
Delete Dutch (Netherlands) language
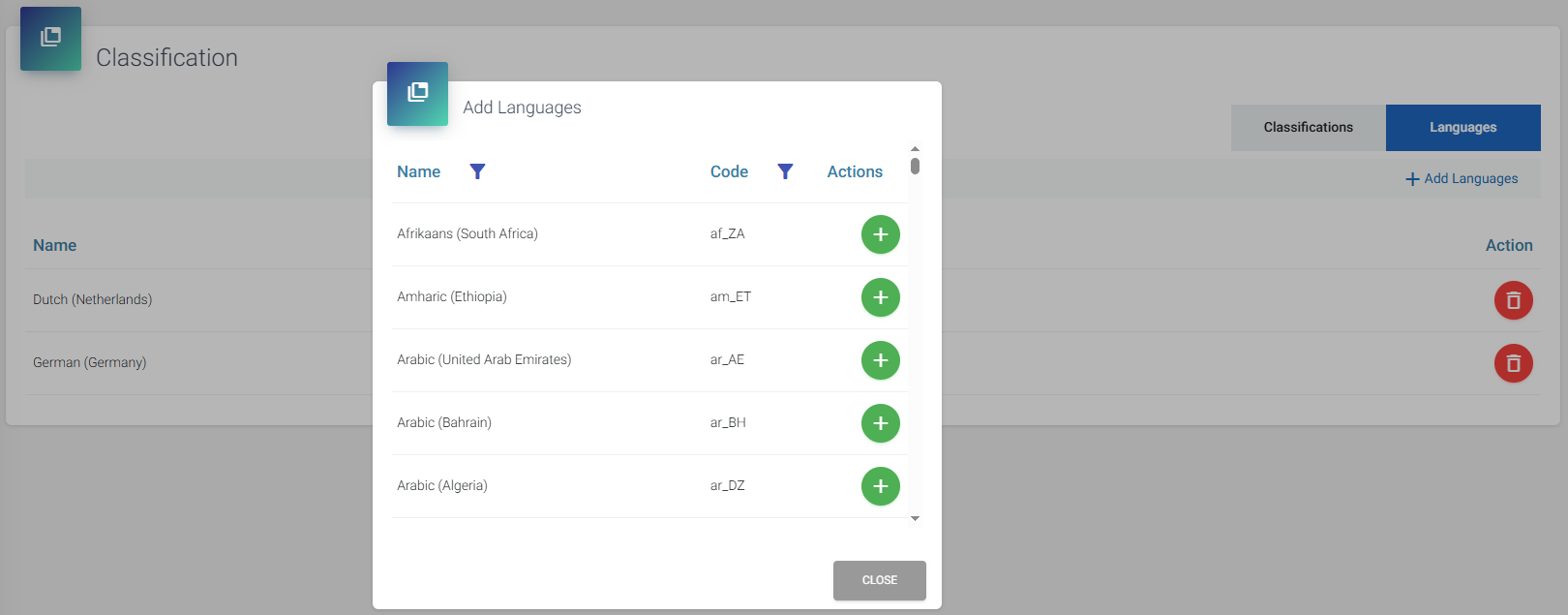(1513, 300)
